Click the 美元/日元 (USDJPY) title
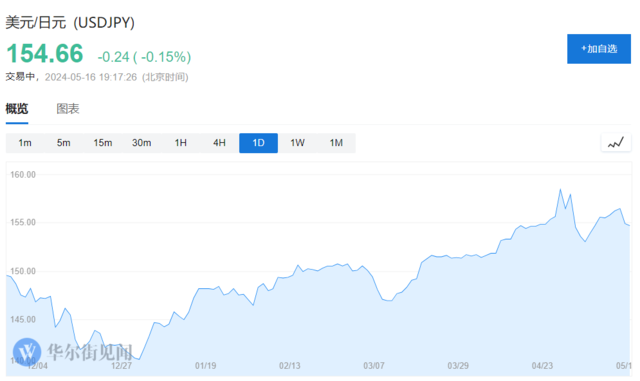640x381 pixels. (x=70, y=22)
